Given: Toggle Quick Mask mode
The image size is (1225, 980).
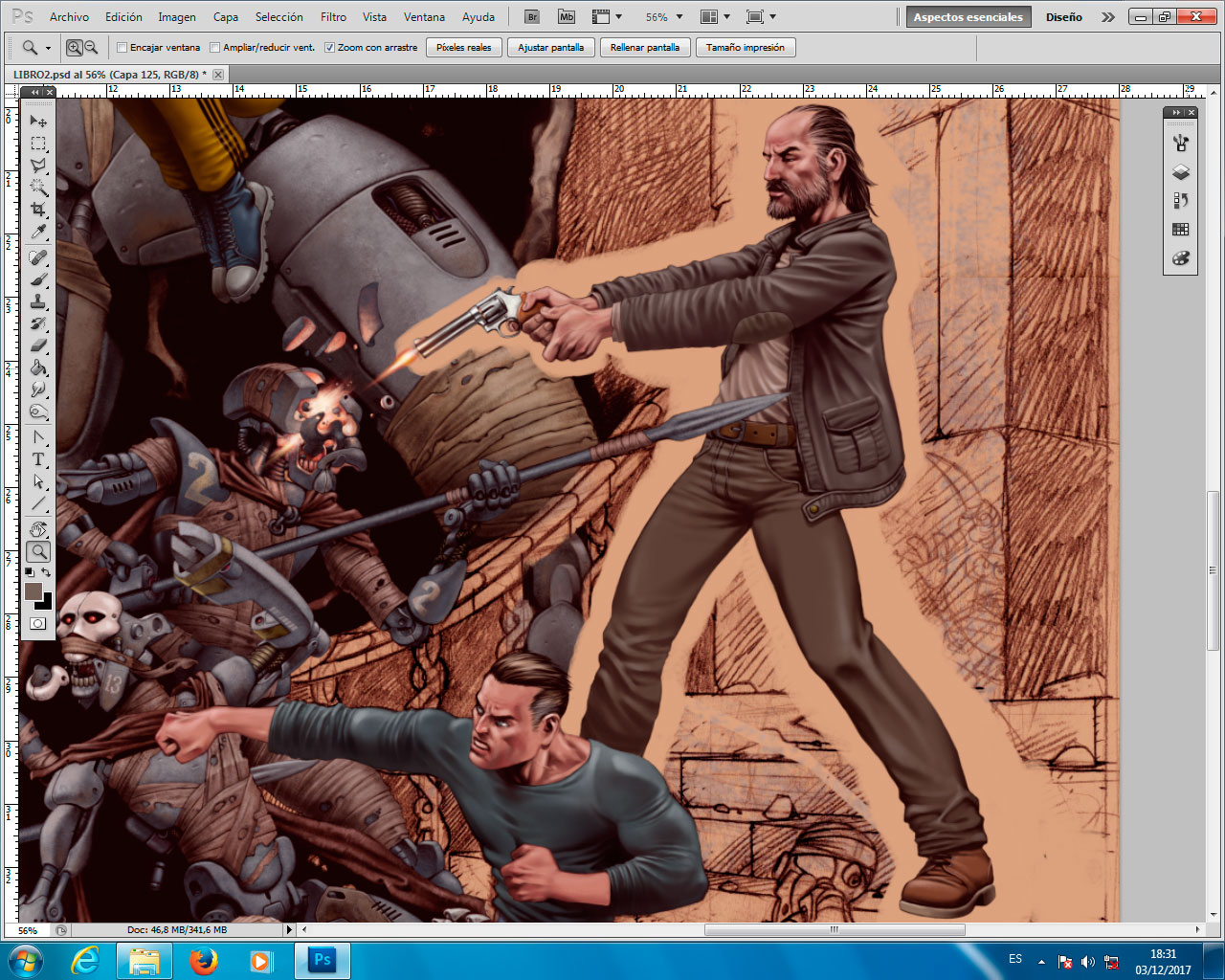Looking at the screenshot, I should (x=38, y=624).
